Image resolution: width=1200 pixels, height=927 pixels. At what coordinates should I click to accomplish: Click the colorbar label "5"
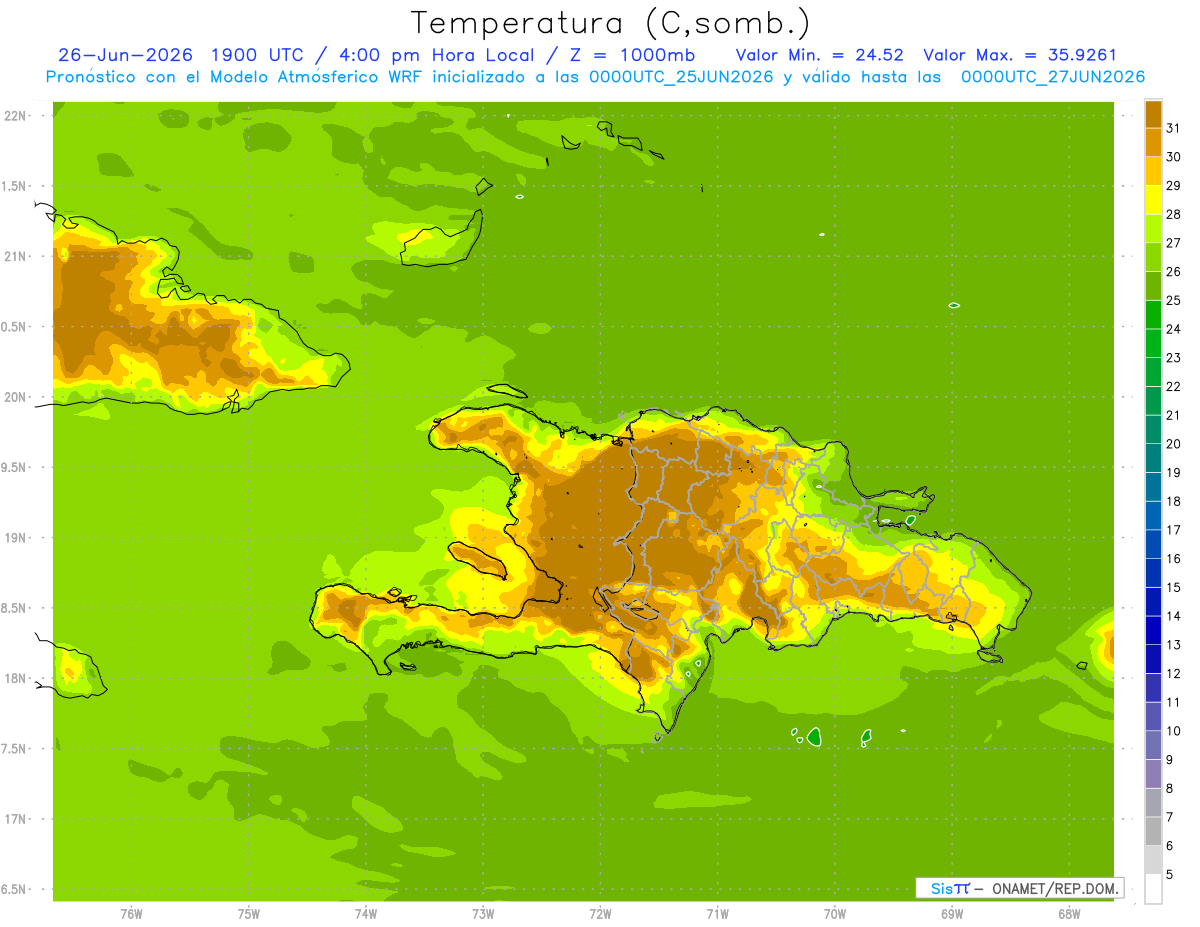pos(1170,874)
